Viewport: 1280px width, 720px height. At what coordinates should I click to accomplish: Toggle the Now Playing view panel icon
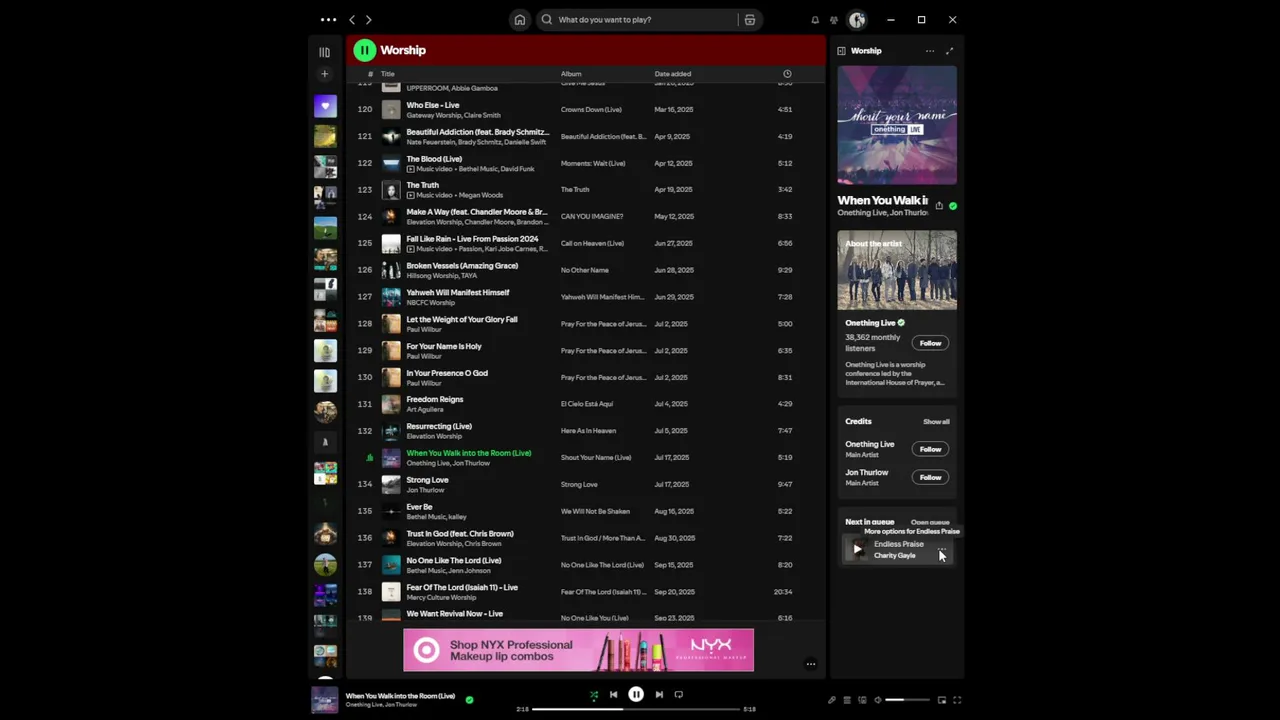click(841, 51)
